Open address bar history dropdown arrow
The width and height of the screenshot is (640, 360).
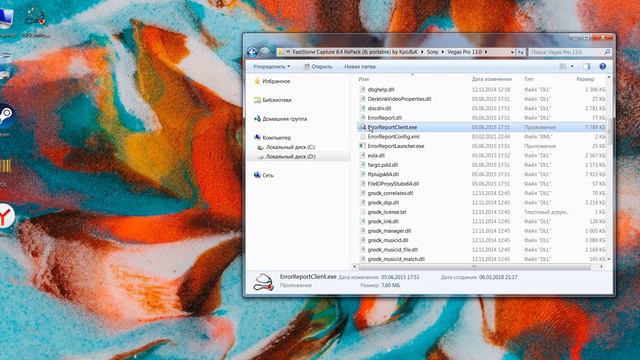point(512,52)
